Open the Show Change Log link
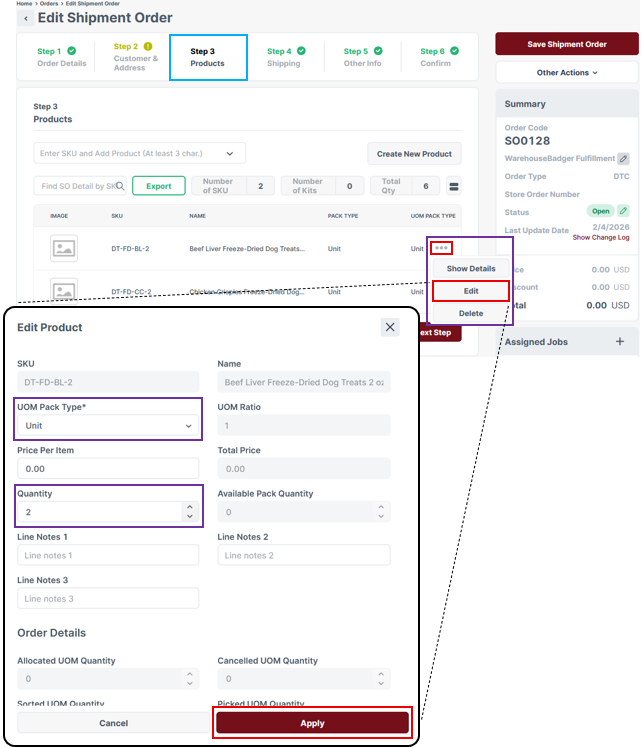This screenshot has height=748, width=643. [601, 238]
